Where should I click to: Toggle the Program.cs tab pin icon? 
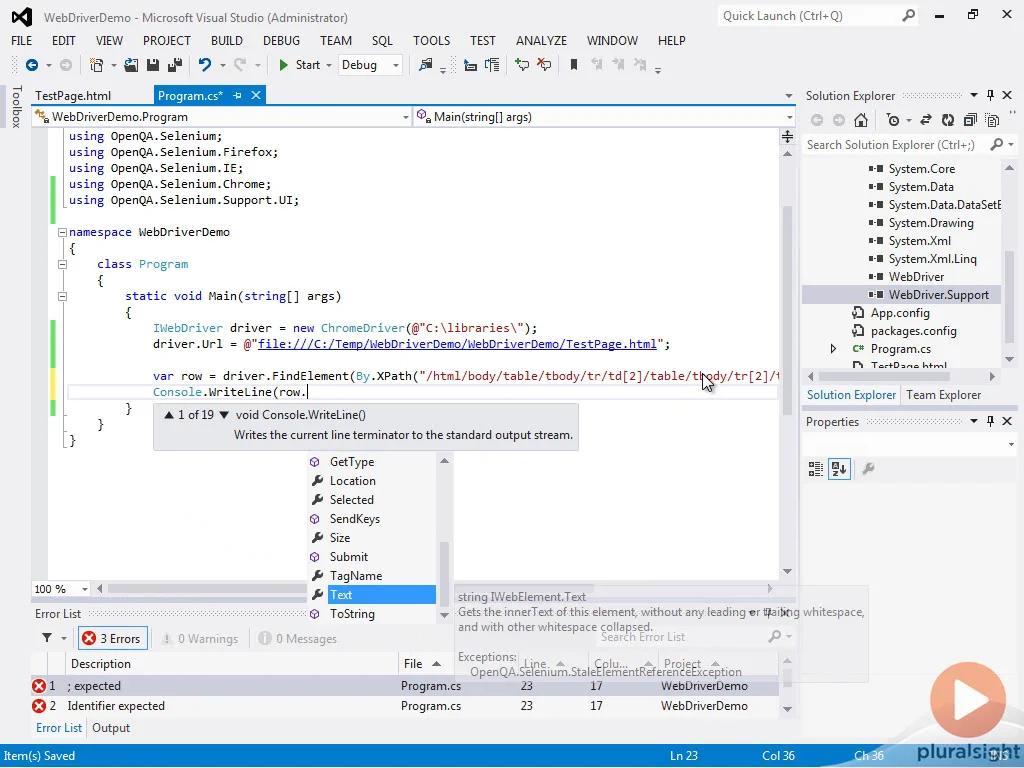point(237,95)
